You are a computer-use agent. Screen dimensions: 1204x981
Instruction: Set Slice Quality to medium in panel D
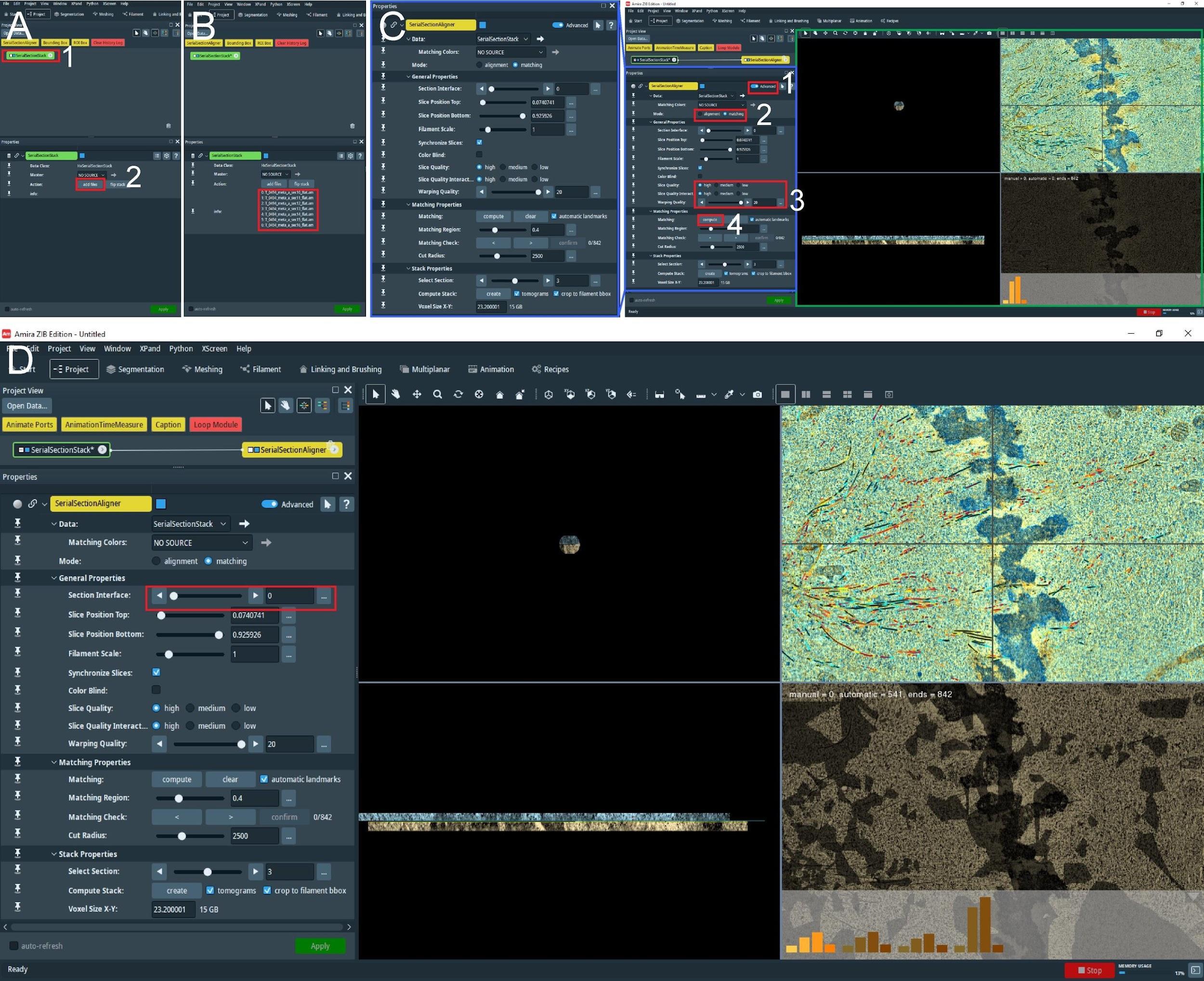point(190,708)
